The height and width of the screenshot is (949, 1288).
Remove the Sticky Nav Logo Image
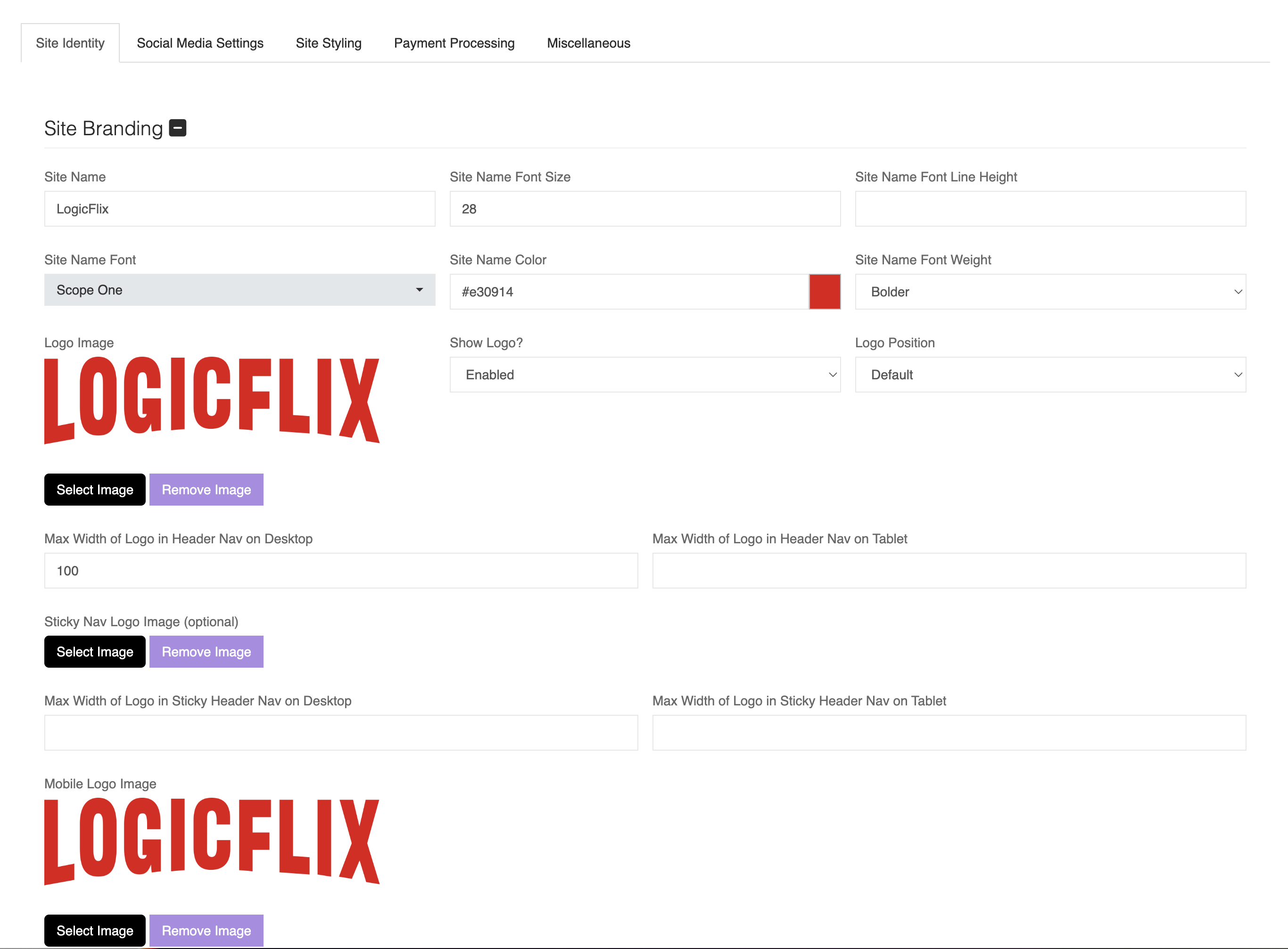click(x=206, y=651)
